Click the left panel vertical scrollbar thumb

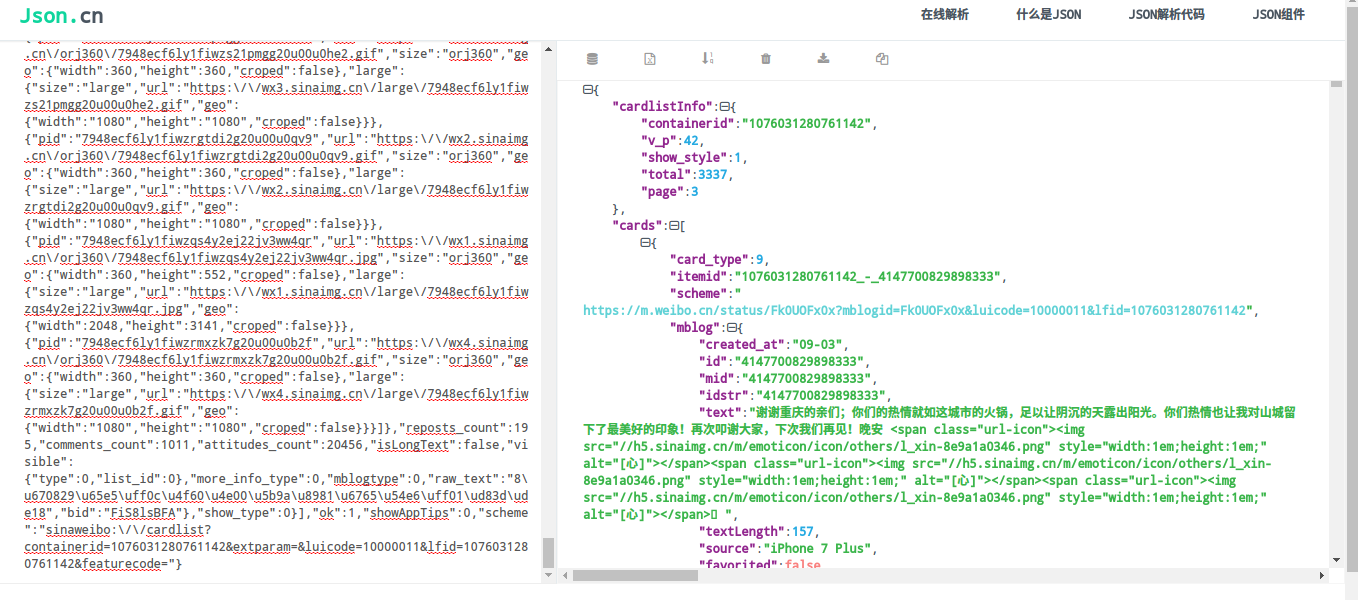(x=548, y=553)
